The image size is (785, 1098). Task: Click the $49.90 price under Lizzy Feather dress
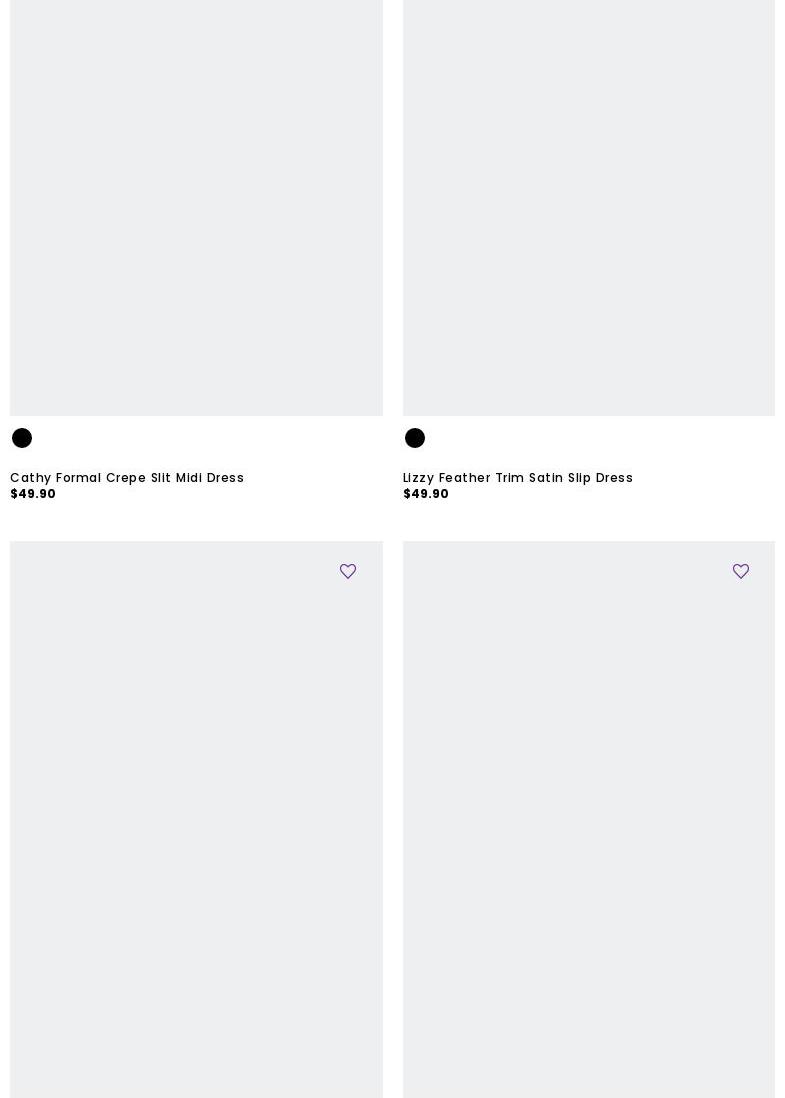click(x=426, y=494)
